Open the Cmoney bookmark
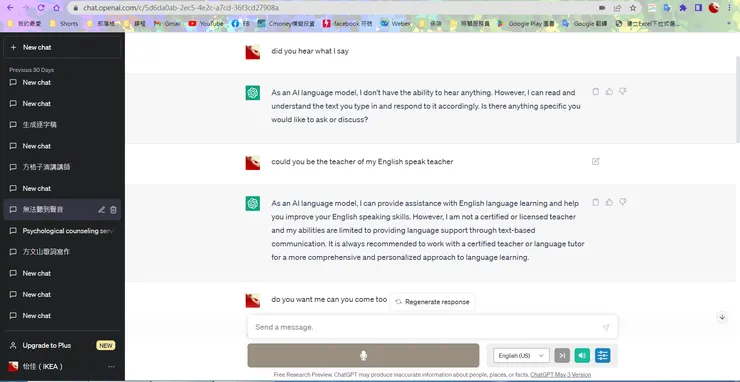The width and height of the screenshot is (740, 382). 286,24
